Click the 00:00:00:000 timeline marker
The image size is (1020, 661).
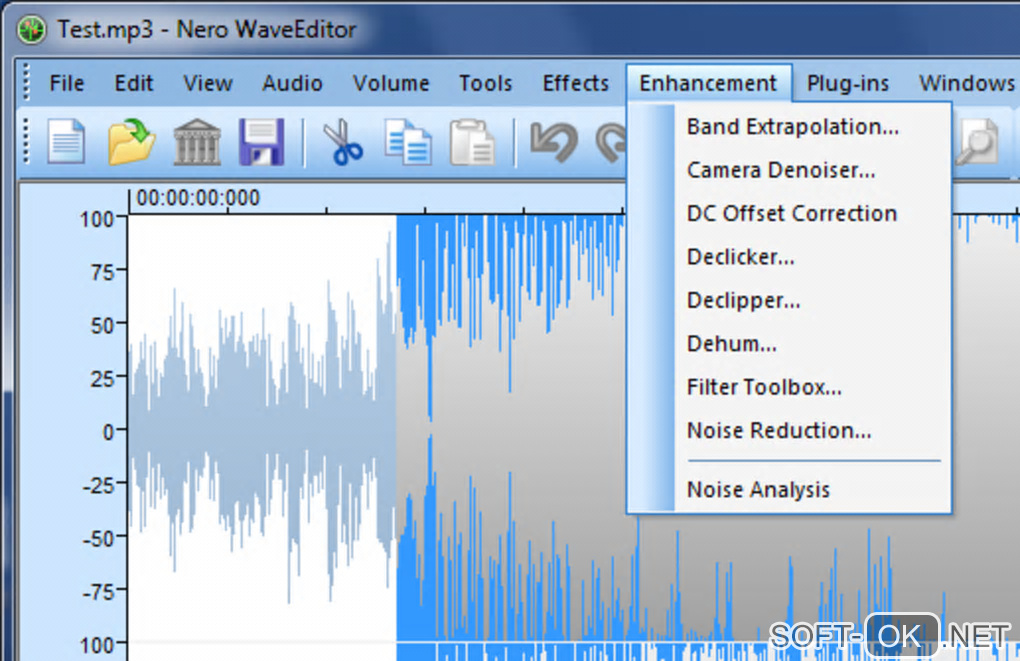[198, 198]
